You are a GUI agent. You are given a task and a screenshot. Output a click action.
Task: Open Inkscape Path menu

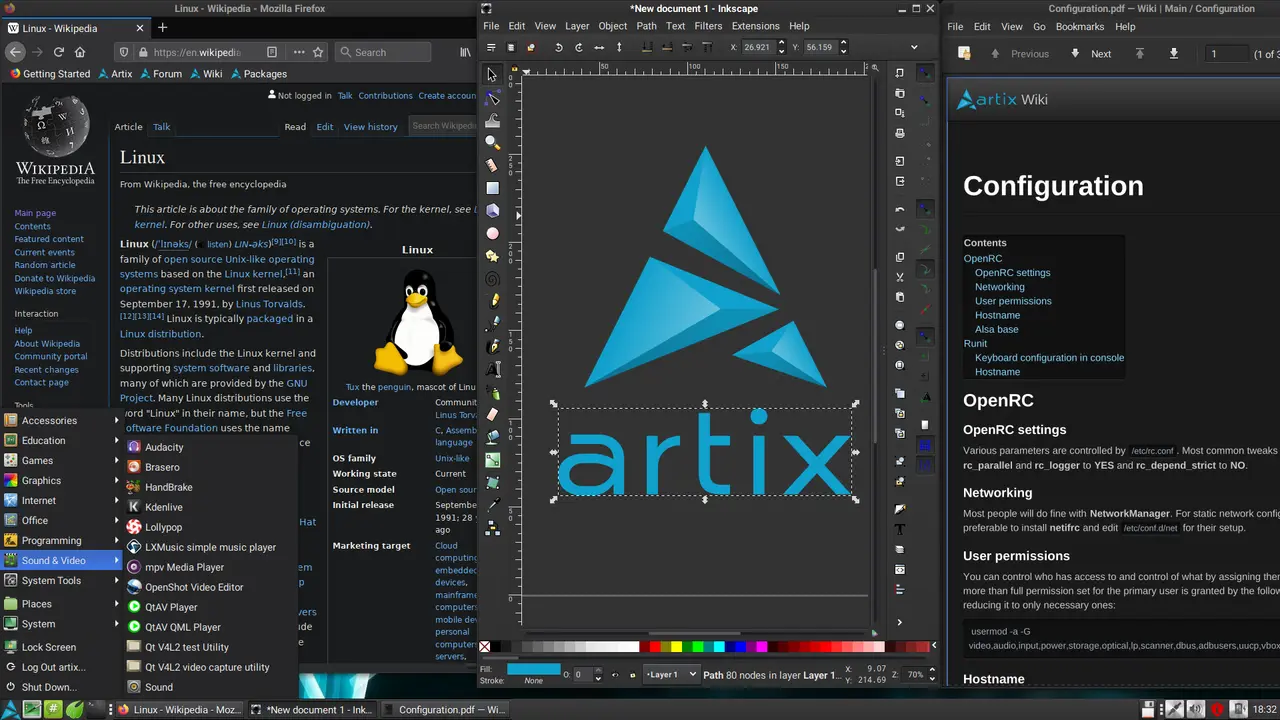(647, 26)
